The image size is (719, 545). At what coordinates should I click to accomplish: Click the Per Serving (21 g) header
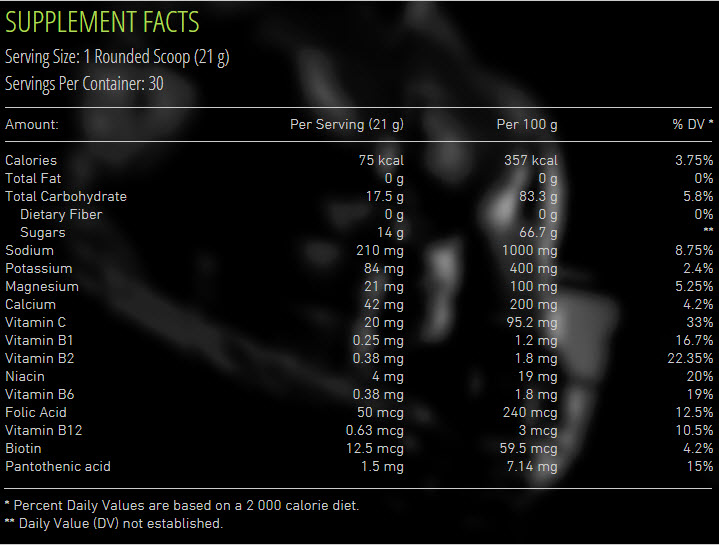(346, 125)
